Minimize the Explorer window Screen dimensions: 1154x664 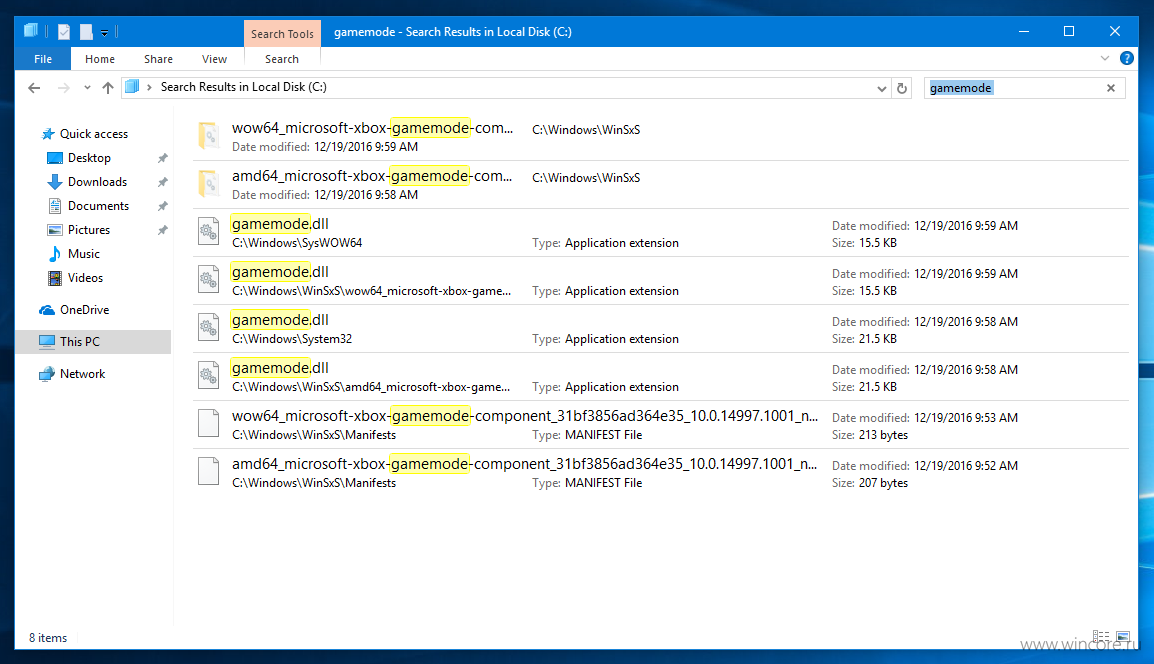pyautogui.click(x=1024, y=31)
